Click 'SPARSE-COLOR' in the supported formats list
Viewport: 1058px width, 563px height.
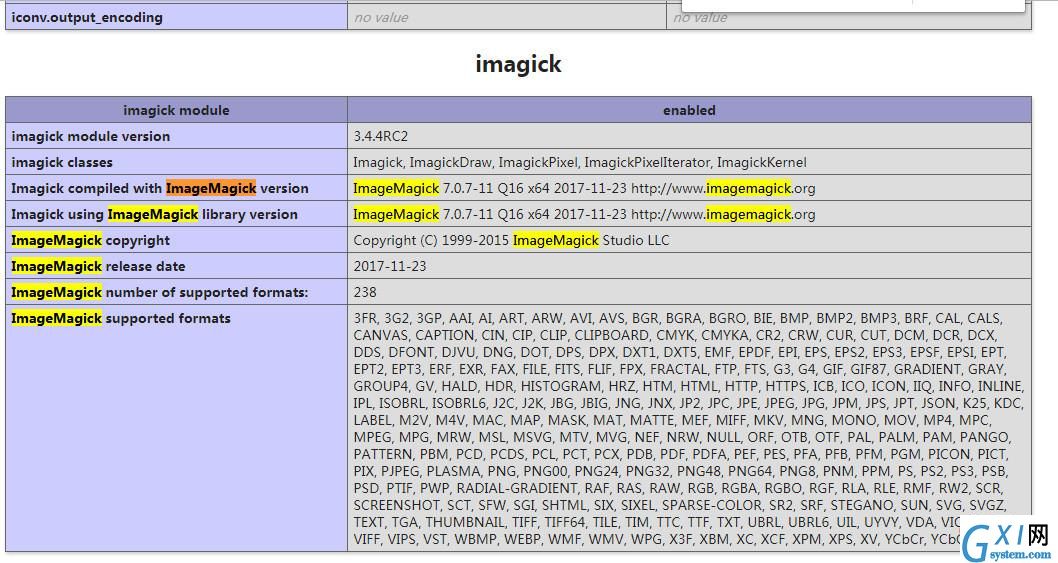click(713, 505)
